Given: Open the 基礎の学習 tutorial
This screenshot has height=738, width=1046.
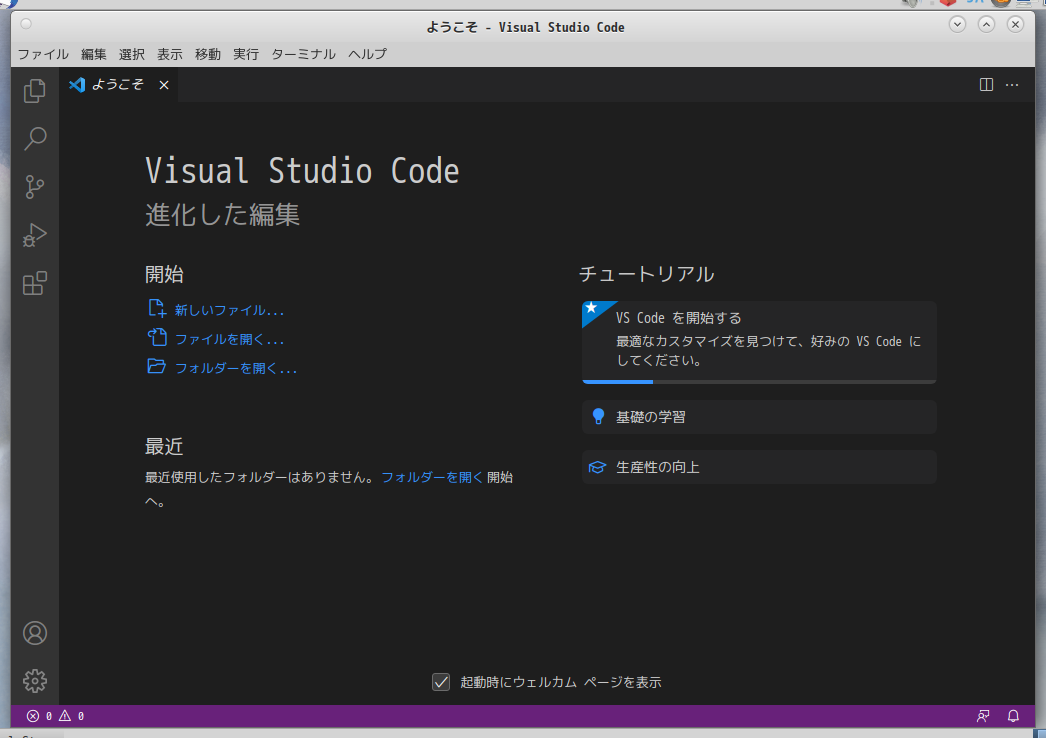Looking at the screenshot, I should [759, 417].
